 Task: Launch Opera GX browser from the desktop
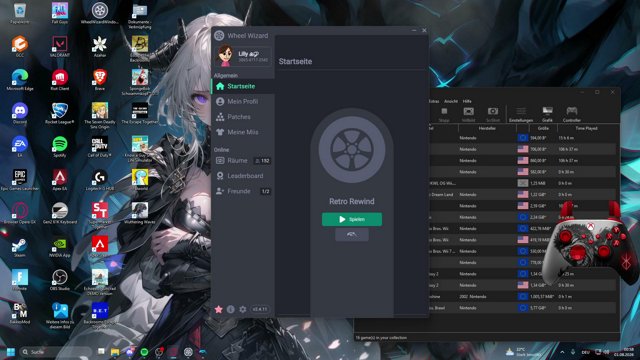[x=20, y=213]
